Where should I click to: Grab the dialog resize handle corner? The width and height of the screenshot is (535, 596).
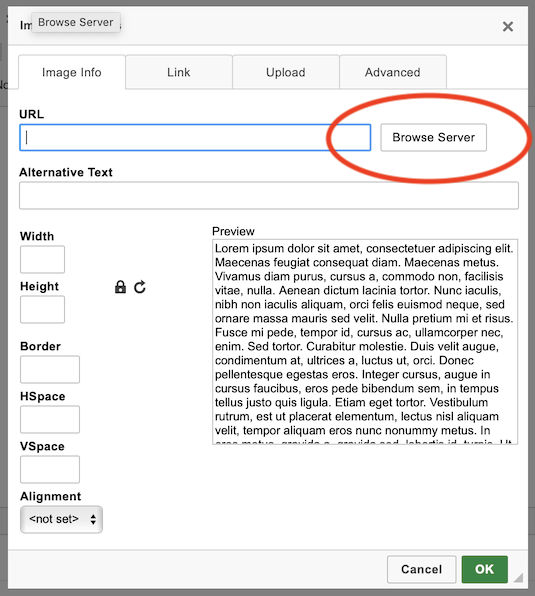[x=518, y=577]
